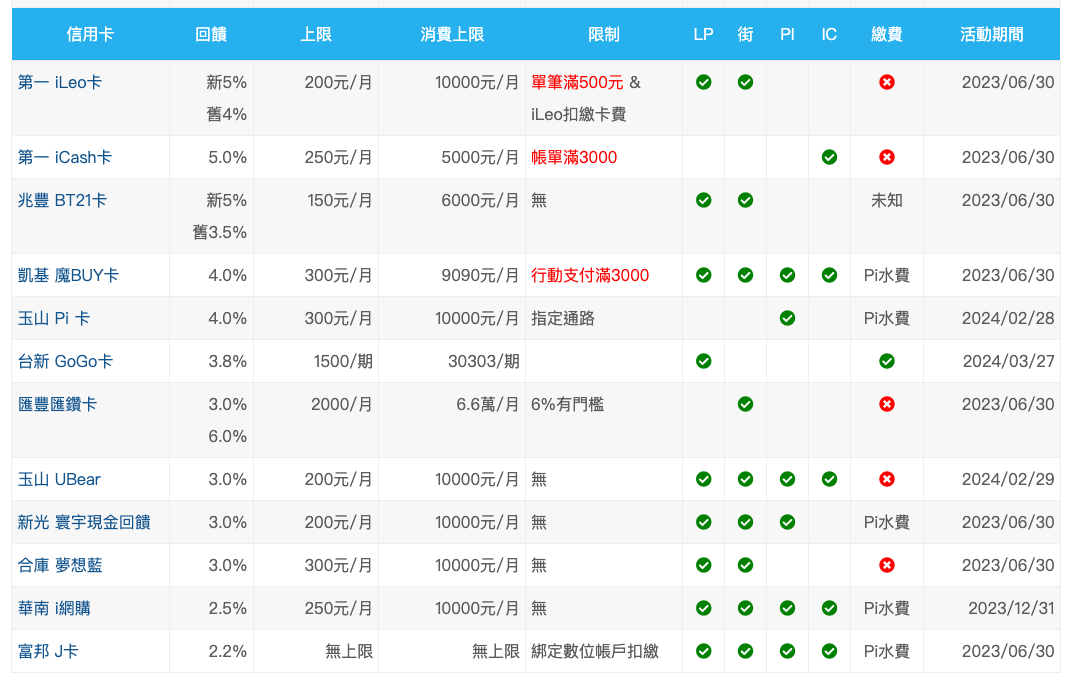1073x680 pixels.
Task: Open the 玉山 Pi 卡 card link
Action: coord(54,319)
